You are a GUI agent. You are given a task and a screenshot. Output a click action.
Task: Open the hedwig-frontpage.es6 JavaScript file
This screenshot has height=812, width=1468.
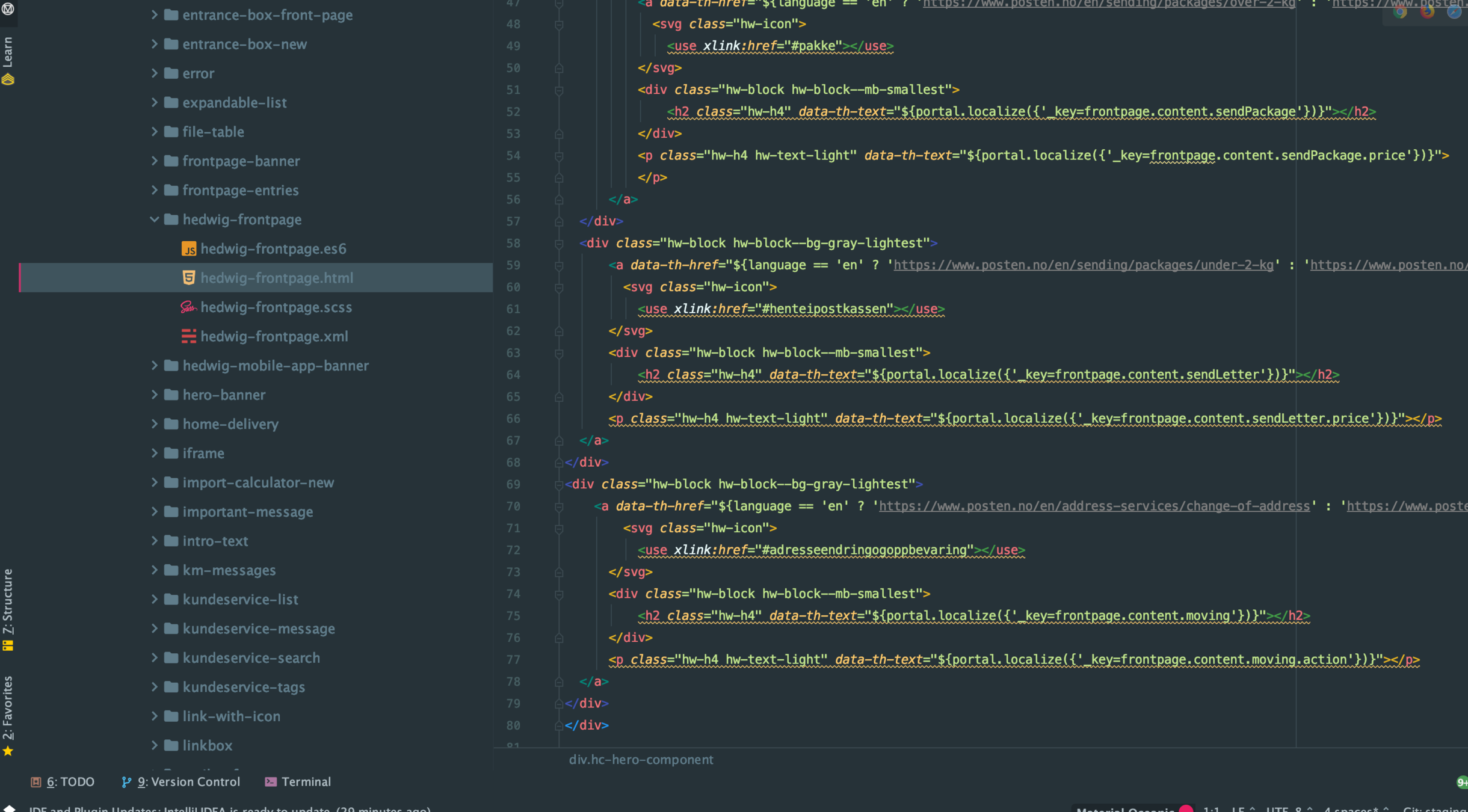[273, 248]
